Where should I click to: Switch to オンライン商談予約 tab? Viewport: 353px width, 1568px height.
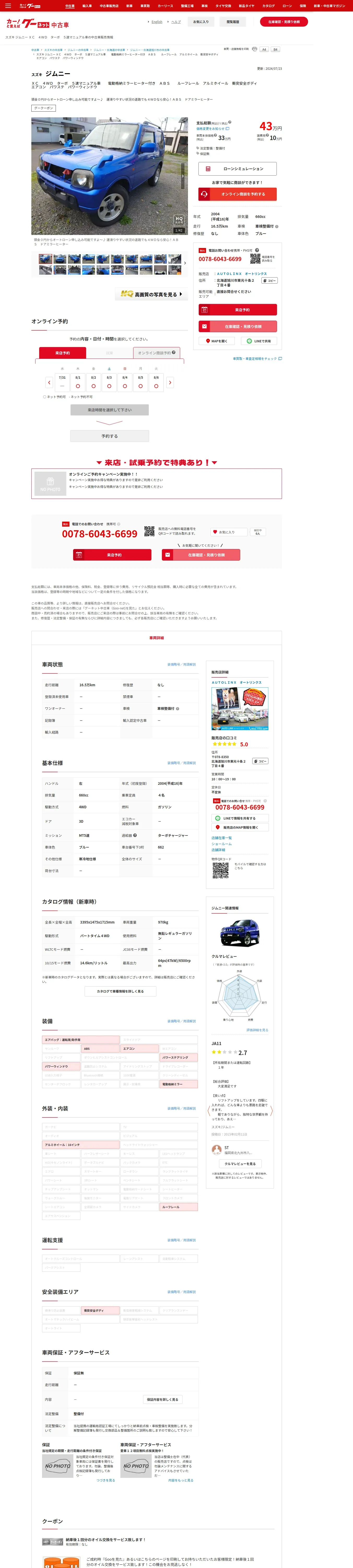click(x=157, y=353)
